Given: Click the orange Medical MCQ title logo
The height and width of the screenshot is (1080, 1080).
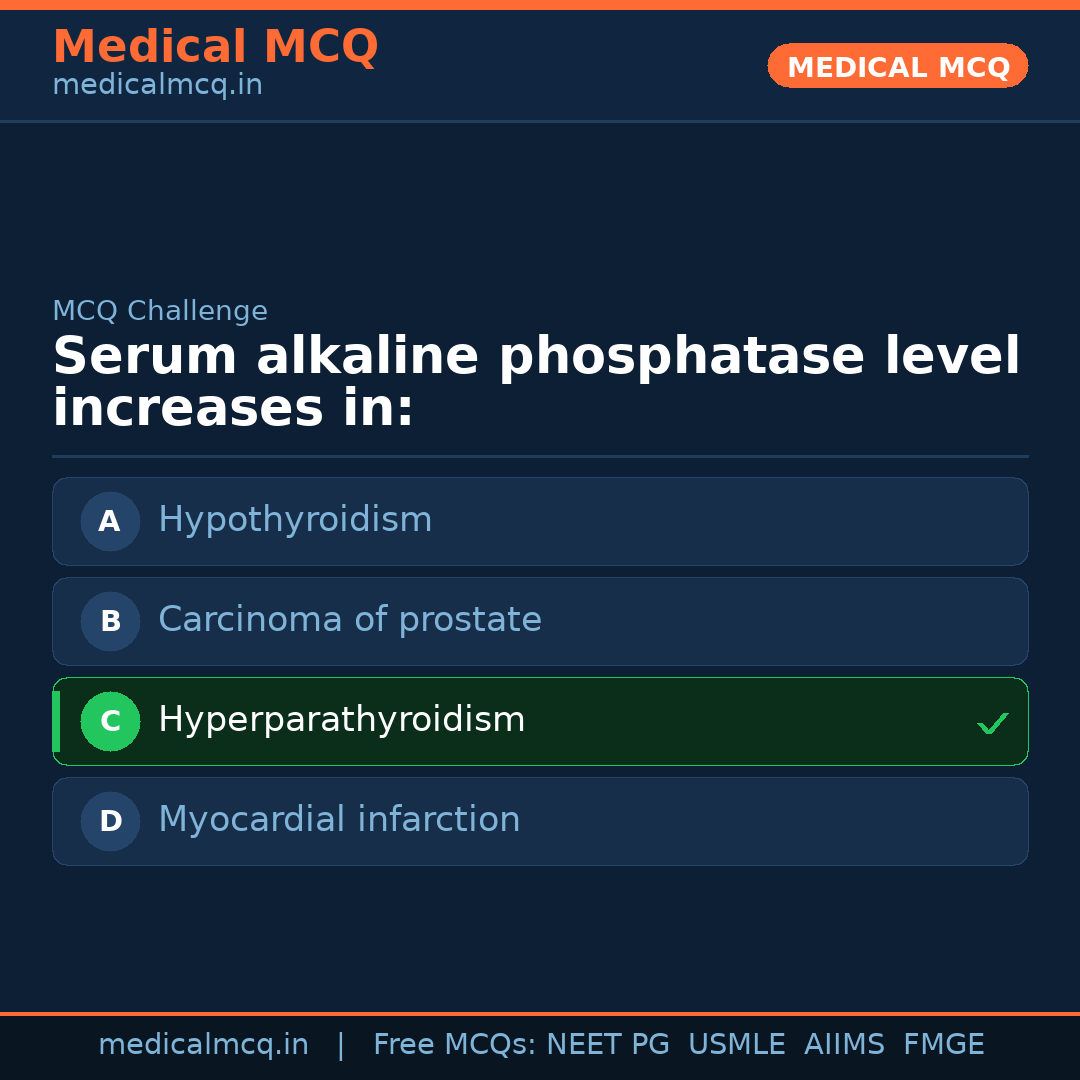Looking at the screenshot, I should click(215, 47).
